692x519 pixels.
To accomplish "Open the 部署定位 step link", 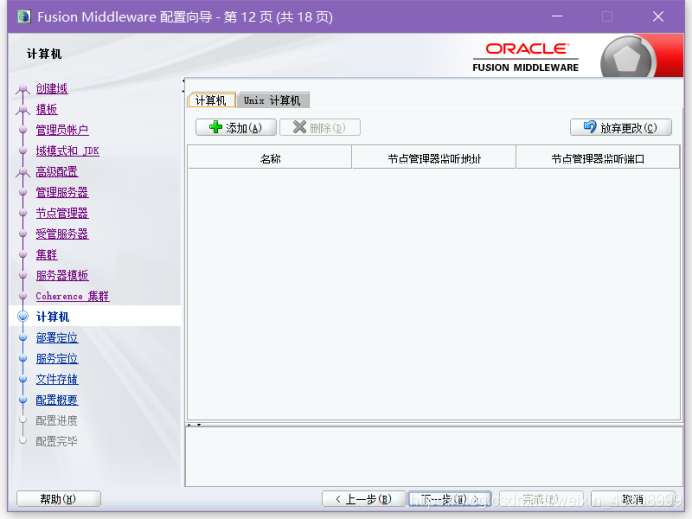I will (56, 338).
